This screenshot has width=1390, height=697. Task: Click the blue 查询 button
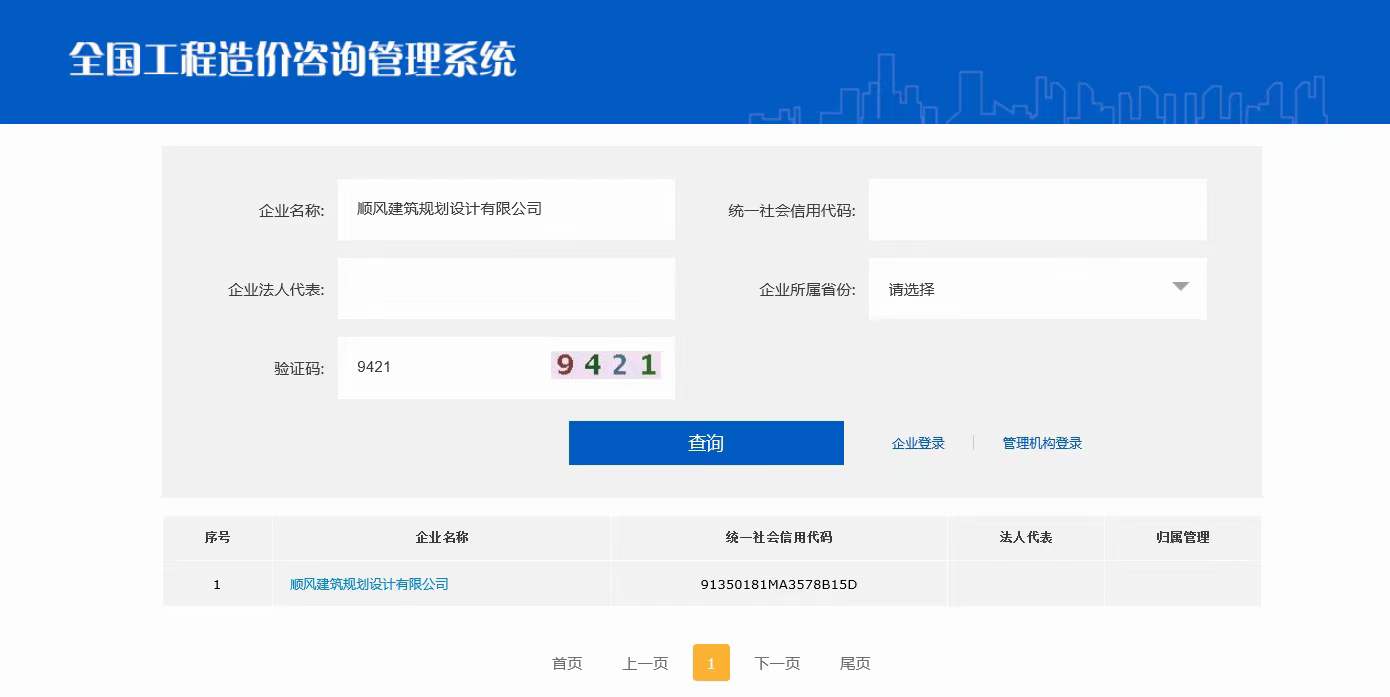[x=706, y=443]
